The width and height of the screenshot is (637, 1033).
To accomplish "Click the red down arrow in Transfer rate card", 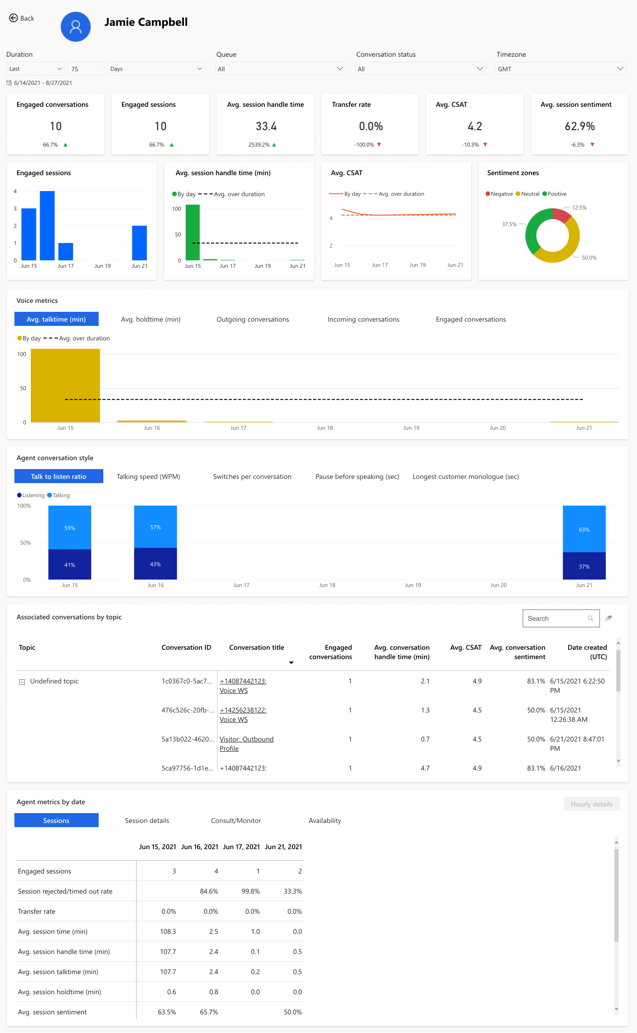I will (379, 144).
